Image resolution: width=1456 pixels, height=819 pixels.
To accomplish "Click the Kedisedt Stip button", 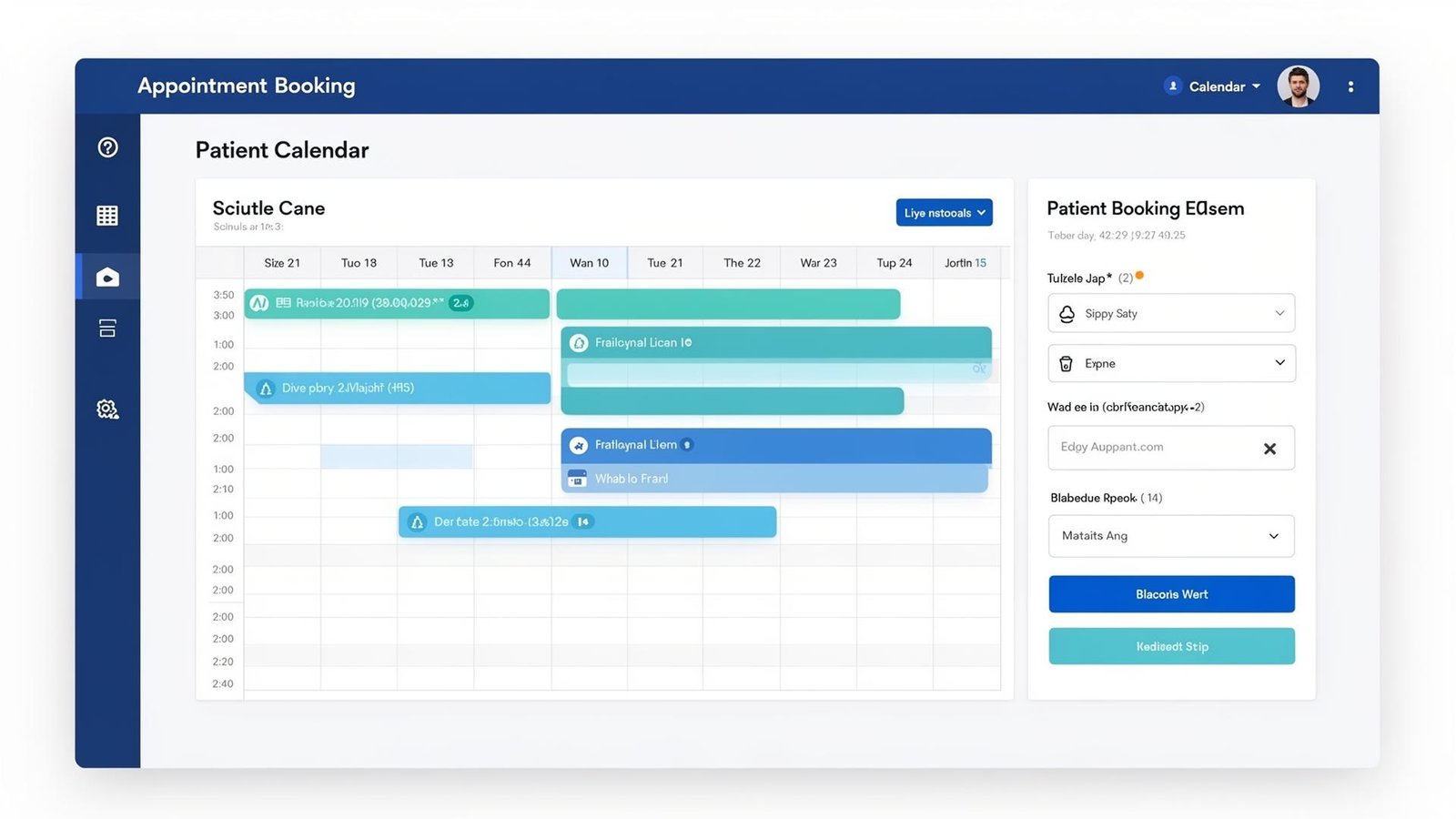I will pyautogui.click(x=1171, y=646).
